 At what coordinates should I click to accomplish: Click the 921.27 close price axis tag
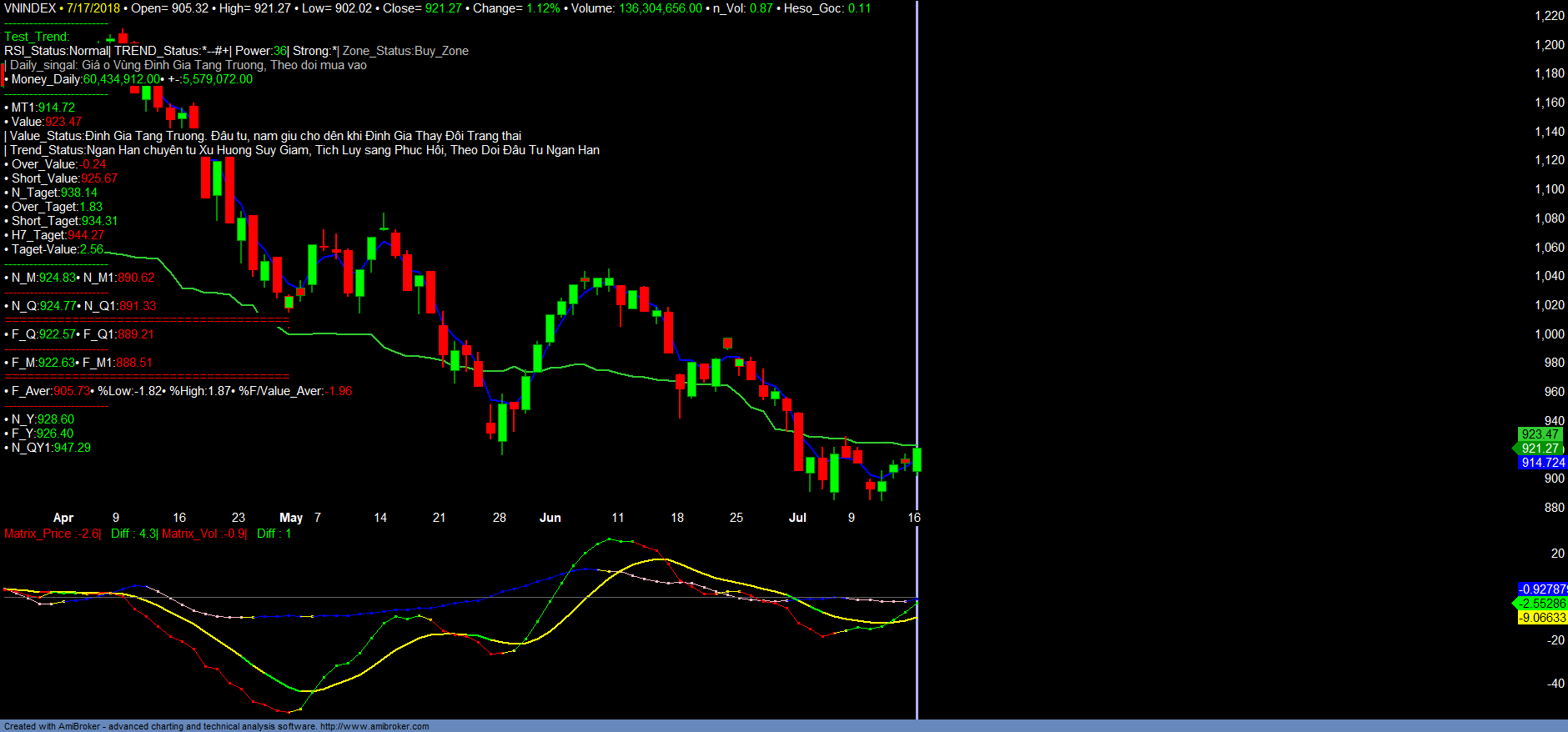[x=1540, y=449]
